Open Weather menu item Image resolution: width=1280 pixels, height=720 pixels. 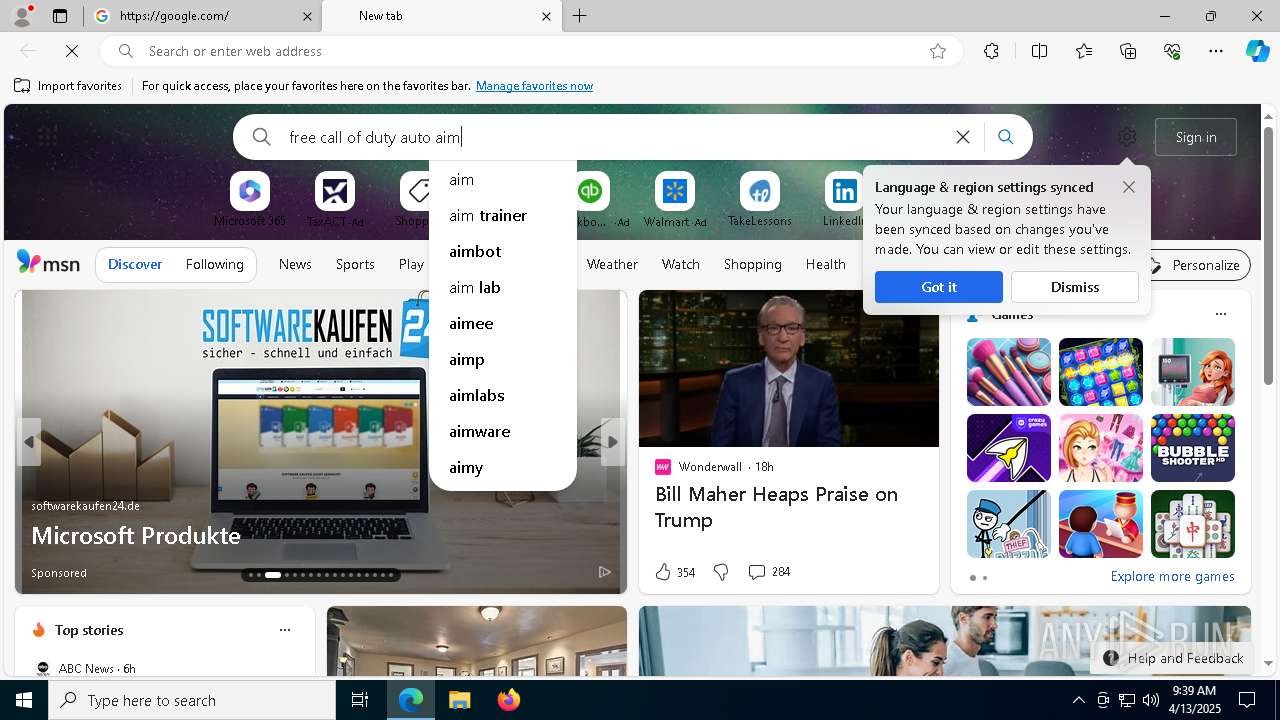pyautogui.click(x=612, y=264)
